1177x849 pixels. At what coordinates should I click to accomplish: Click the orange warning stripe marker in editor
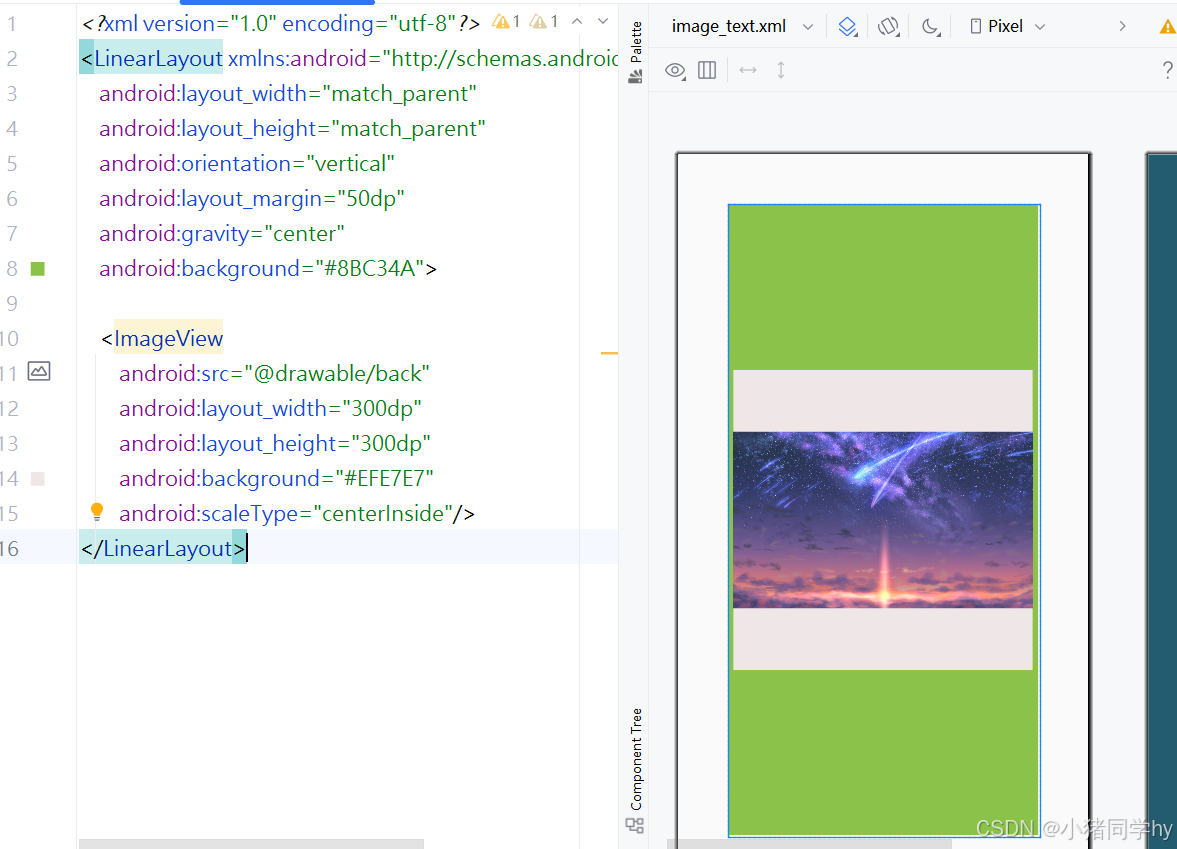click(610, 353)
